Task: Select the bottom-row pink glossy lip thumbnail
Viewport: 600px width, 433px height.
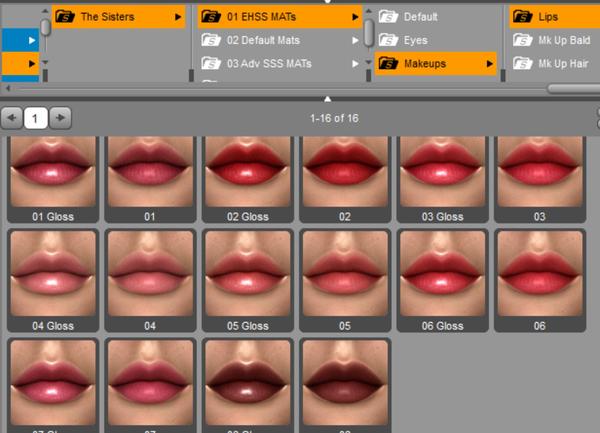Action: tap(53, 385)
